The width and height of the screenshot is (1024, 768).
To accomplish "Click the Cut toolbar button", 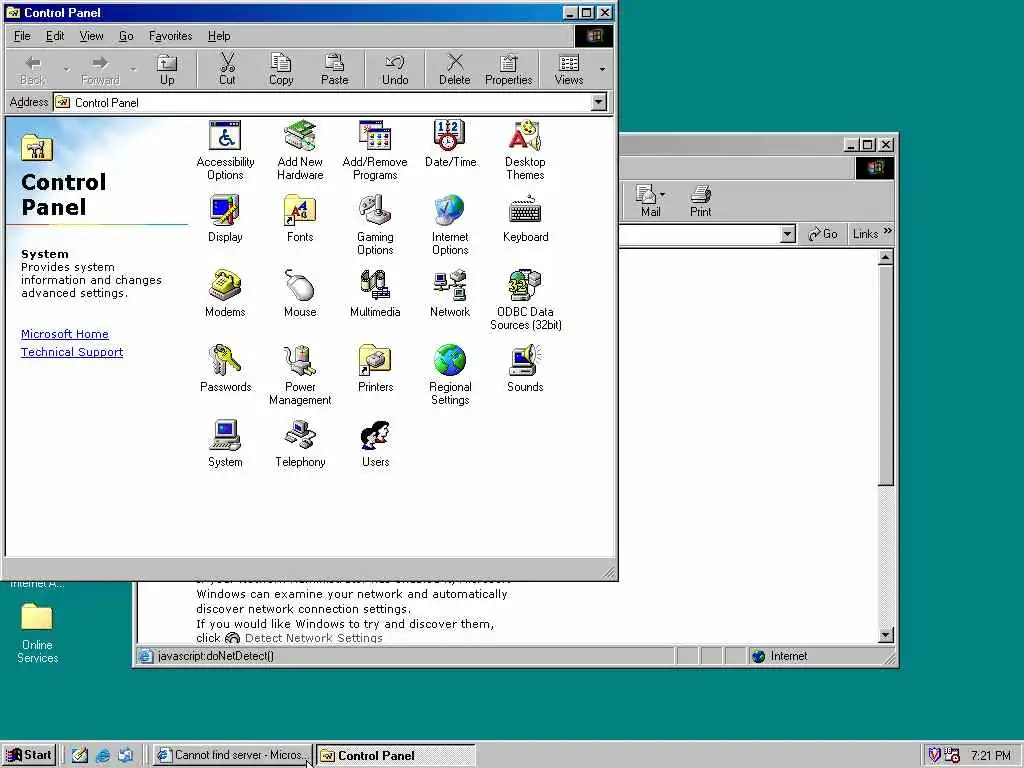I will pyautogui.click(x=227, y=70).
